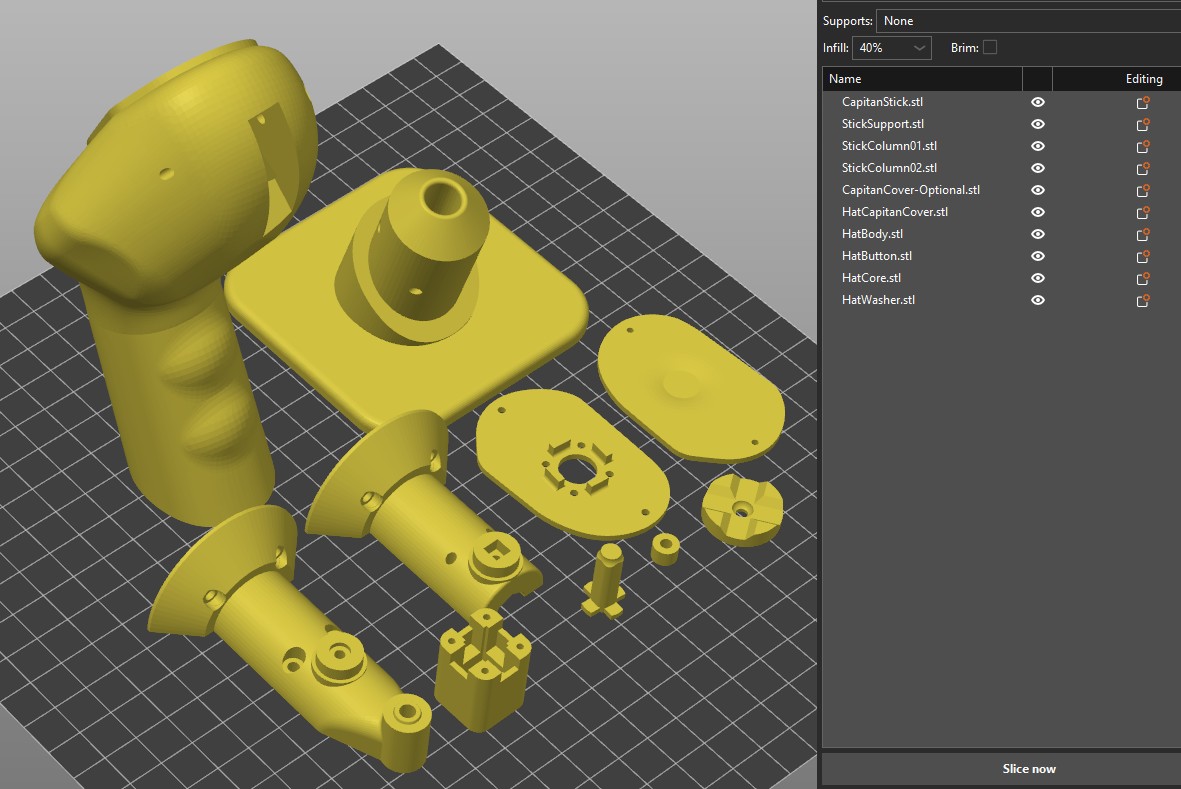The image size is (1181, 789).
Task: Enable the Brim checkbox
Action: pos(990,47)
